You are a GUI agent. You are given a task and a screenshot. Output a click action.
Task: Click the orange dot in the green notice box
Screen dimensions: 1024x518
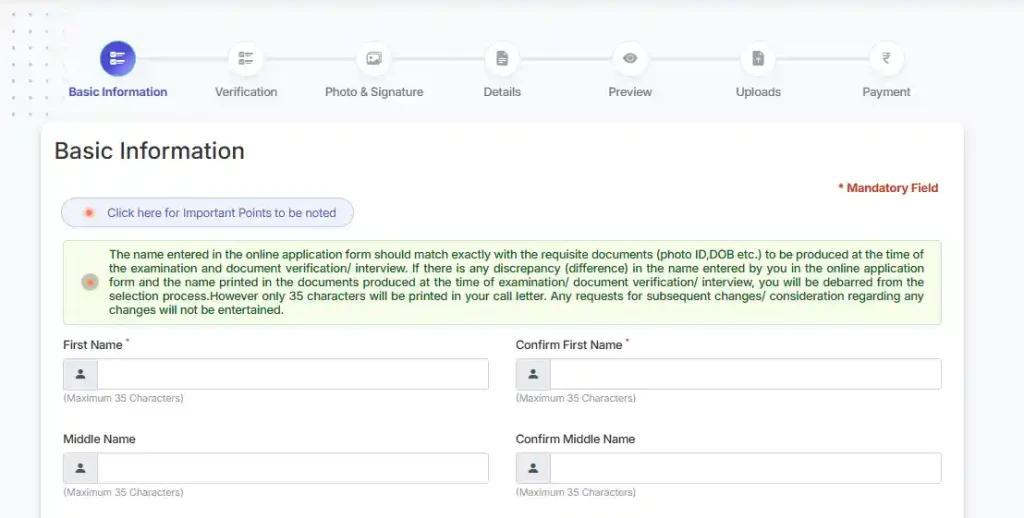click(x=90, y=282)
